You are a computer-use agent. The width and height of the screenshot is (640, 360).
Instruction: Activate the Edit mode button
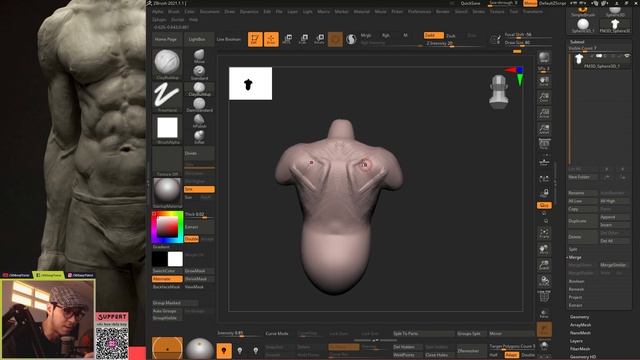(x=255, y=39)
